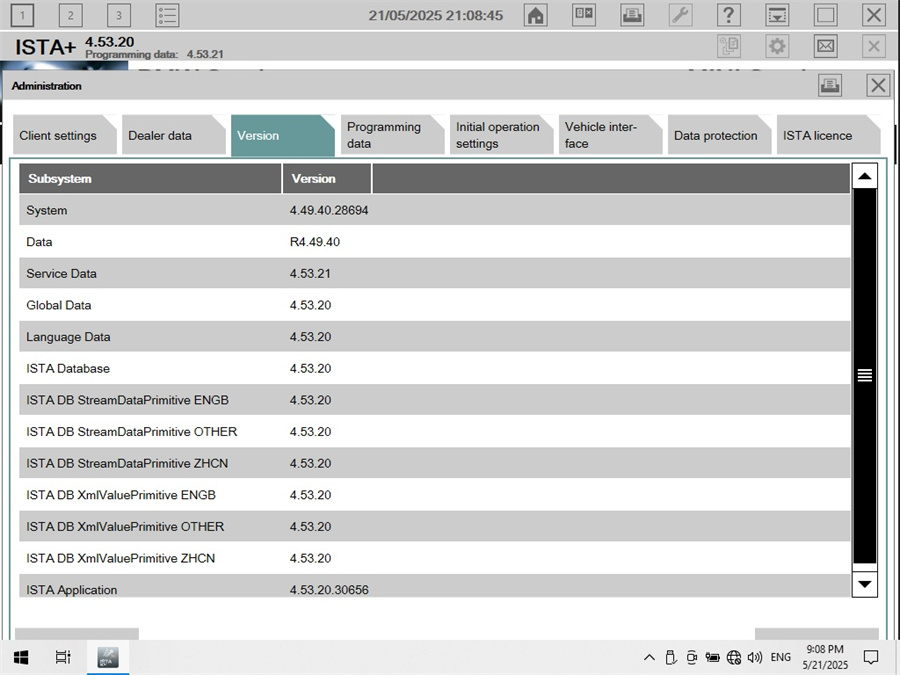Open help using the question mark icon
This screenshot has width=900, height=675.
click(x=729, y=15)
